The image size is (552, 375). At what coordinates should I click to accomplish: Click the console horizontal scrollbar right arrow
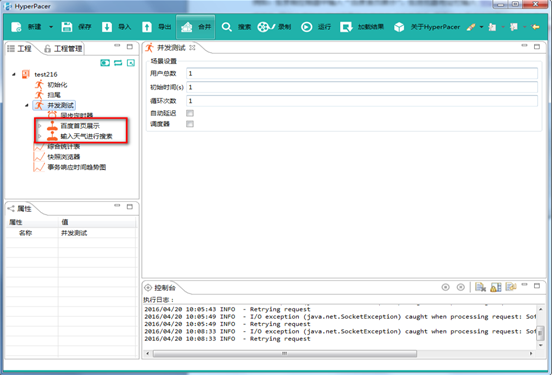click(x=531, y=353)
